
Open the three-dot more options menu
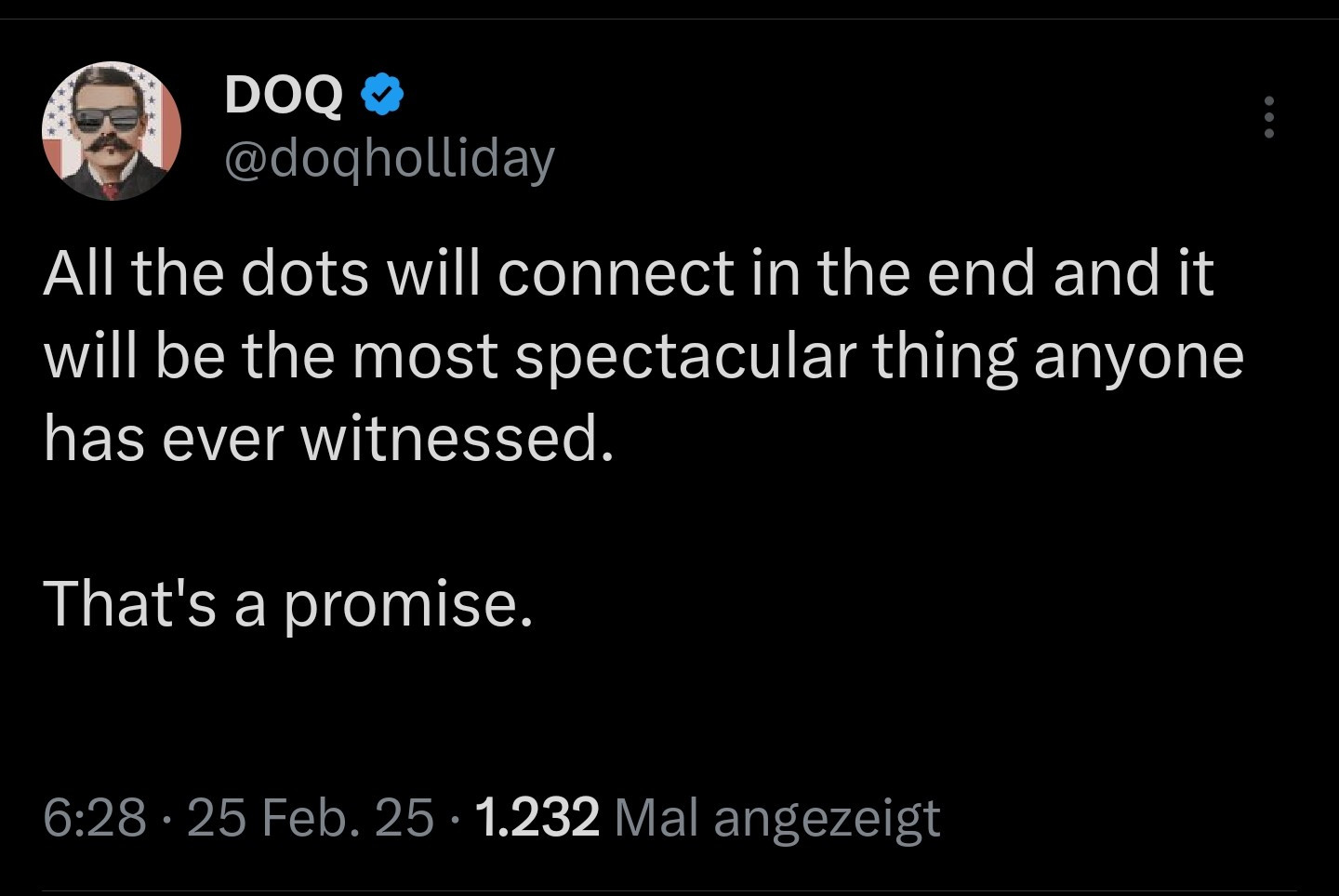click(x=1268, y=118)
